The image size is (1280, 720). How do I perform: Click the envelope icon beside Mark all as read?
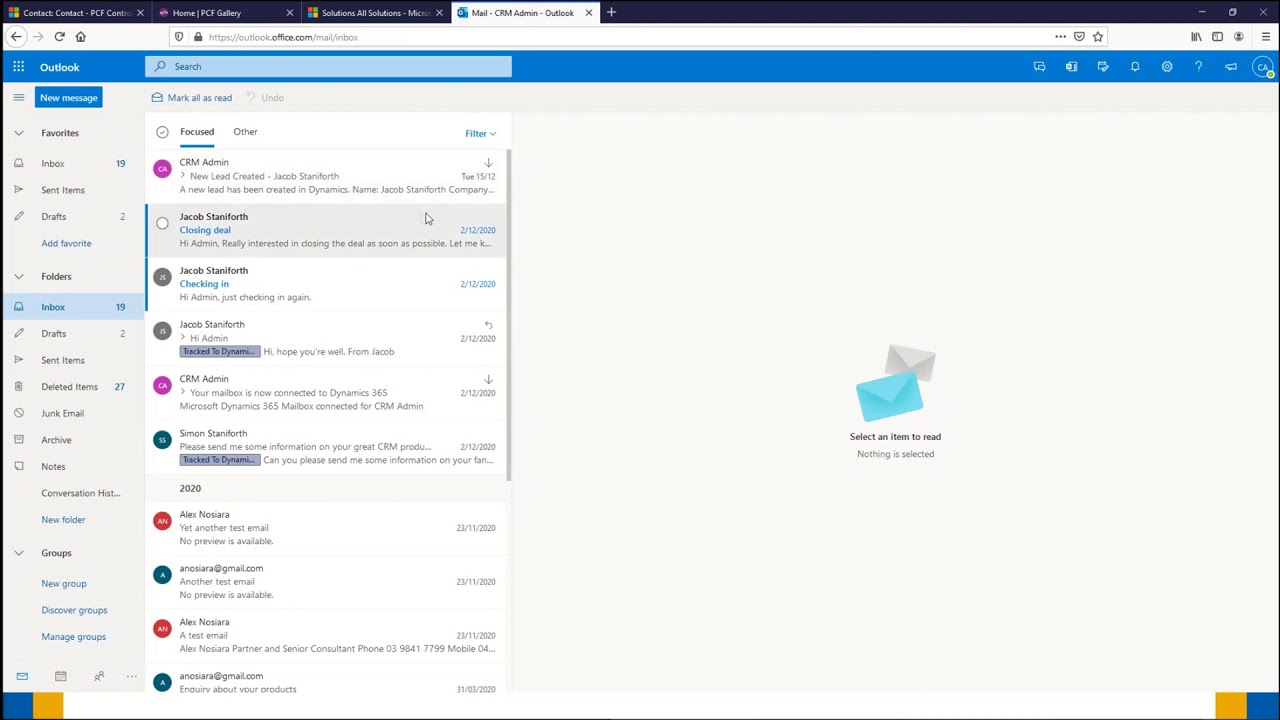pos(157,97)
